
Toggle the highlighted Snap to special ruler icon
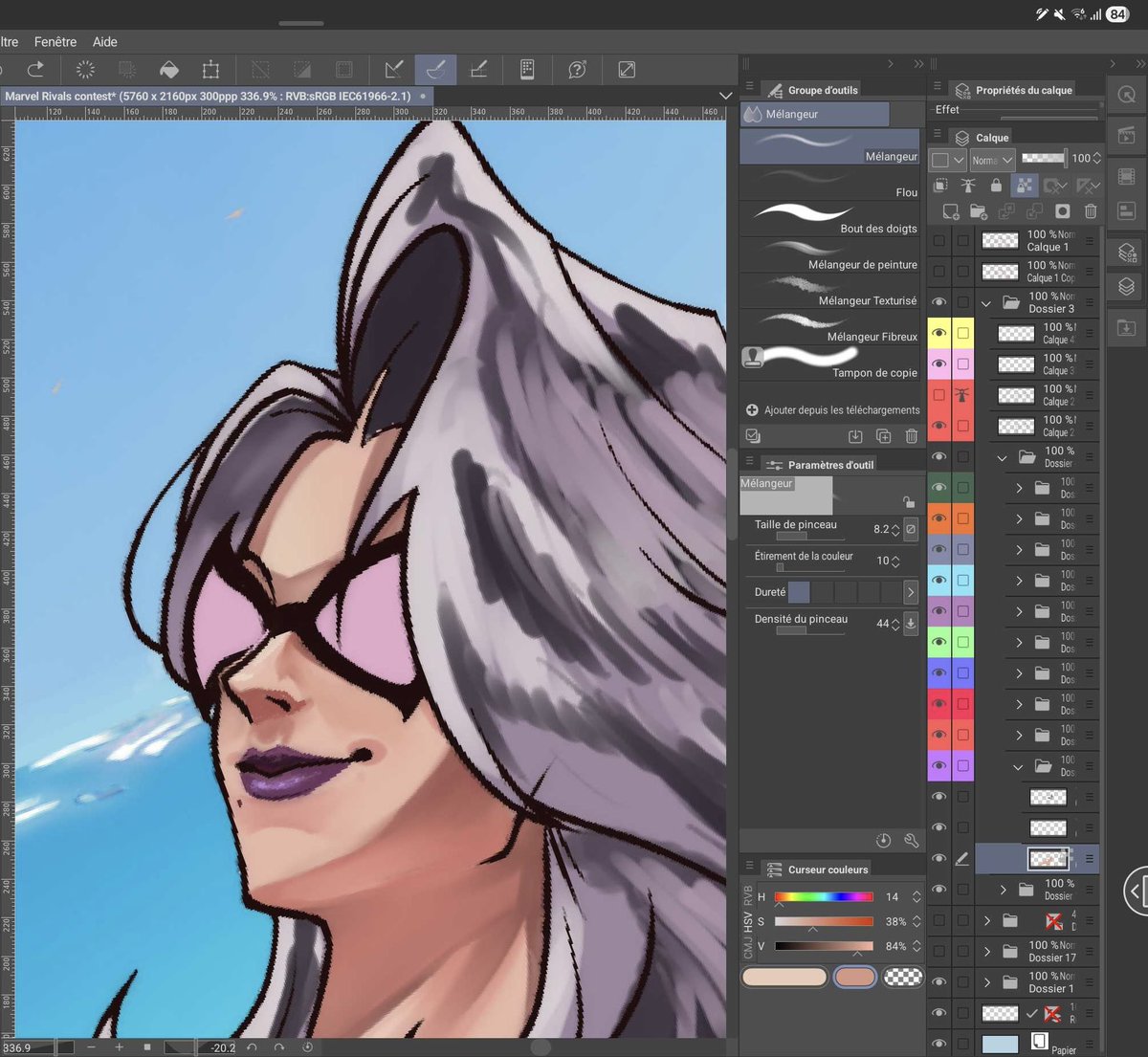435,69
